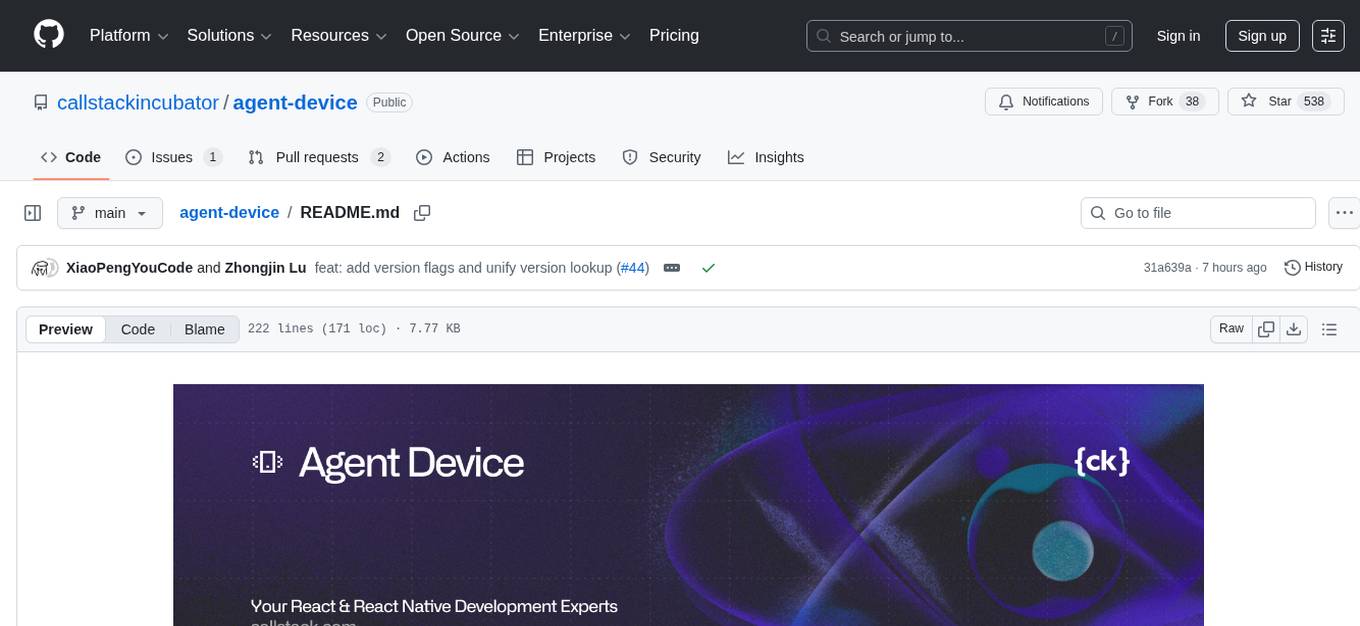Open the main branch dropdown
The width and height of the screenshot is (1360, 626).
pos(109,213)
